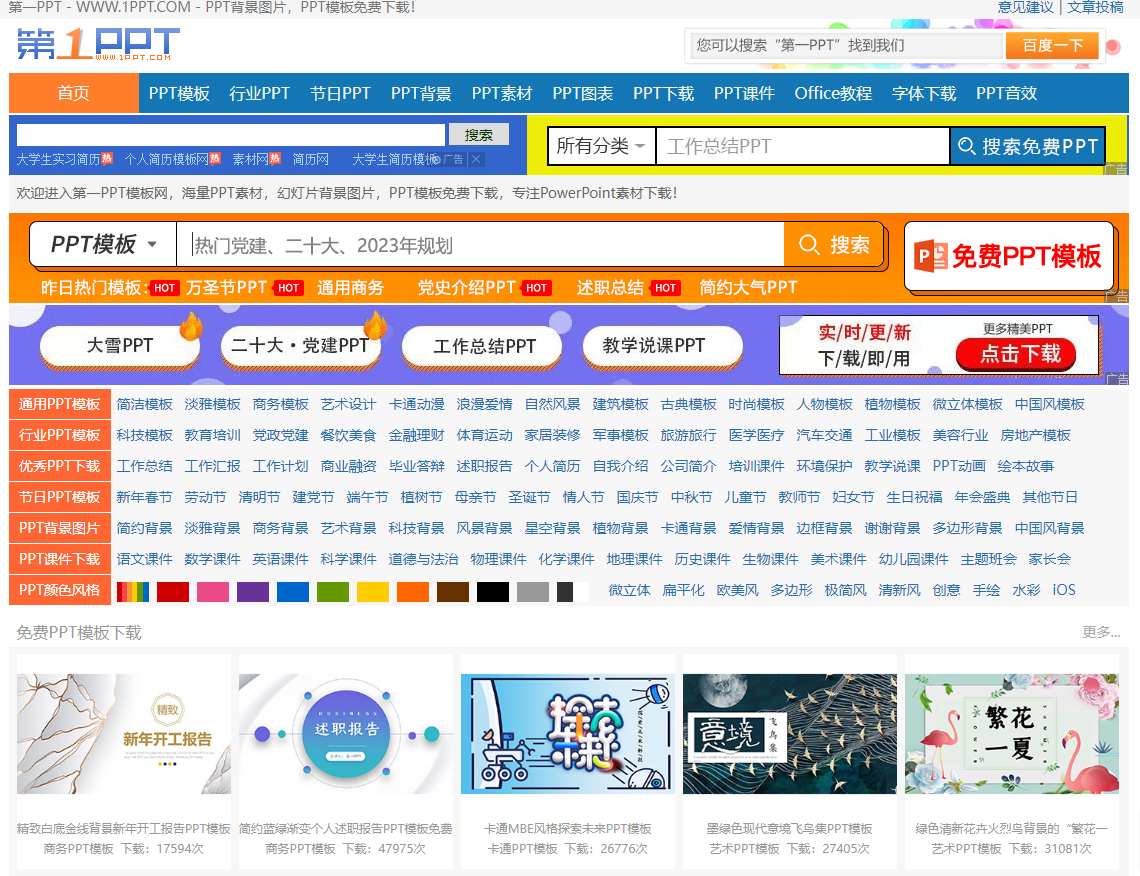Image resolution: width=1140 pixels, height=876 pixels.
Task: Click the HOT badge next to 万圣节PPT
Action: (x=289, y=288)
